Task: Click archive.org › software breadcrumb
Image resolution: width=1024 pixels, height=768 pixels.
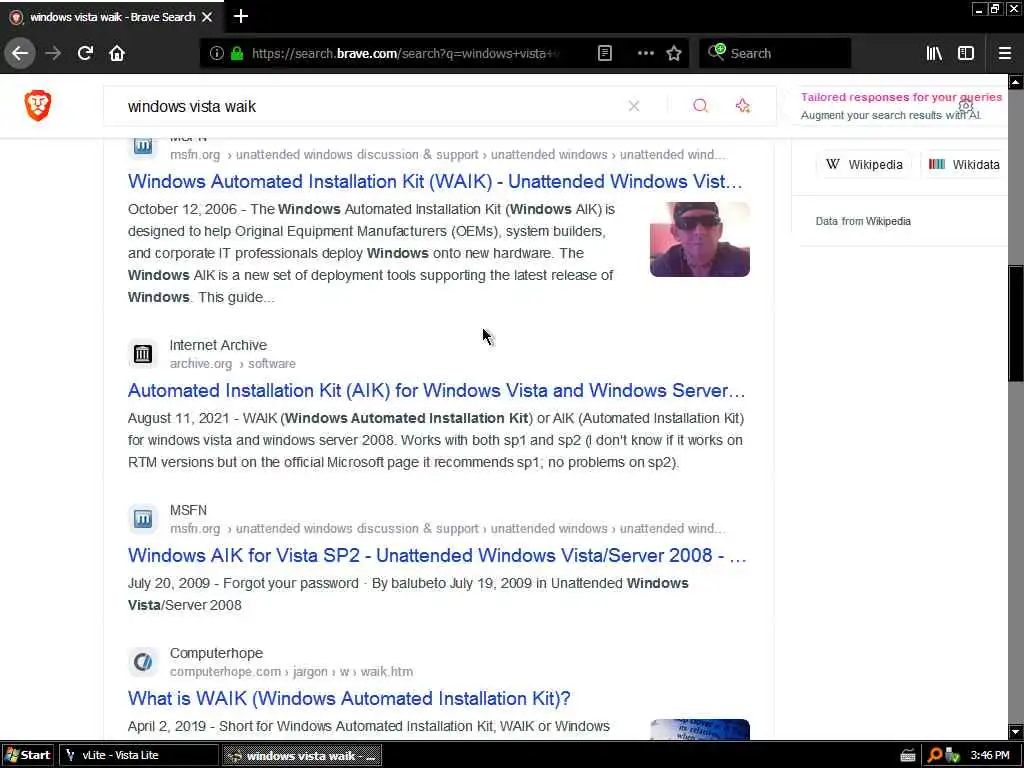Action: (232, 364)
